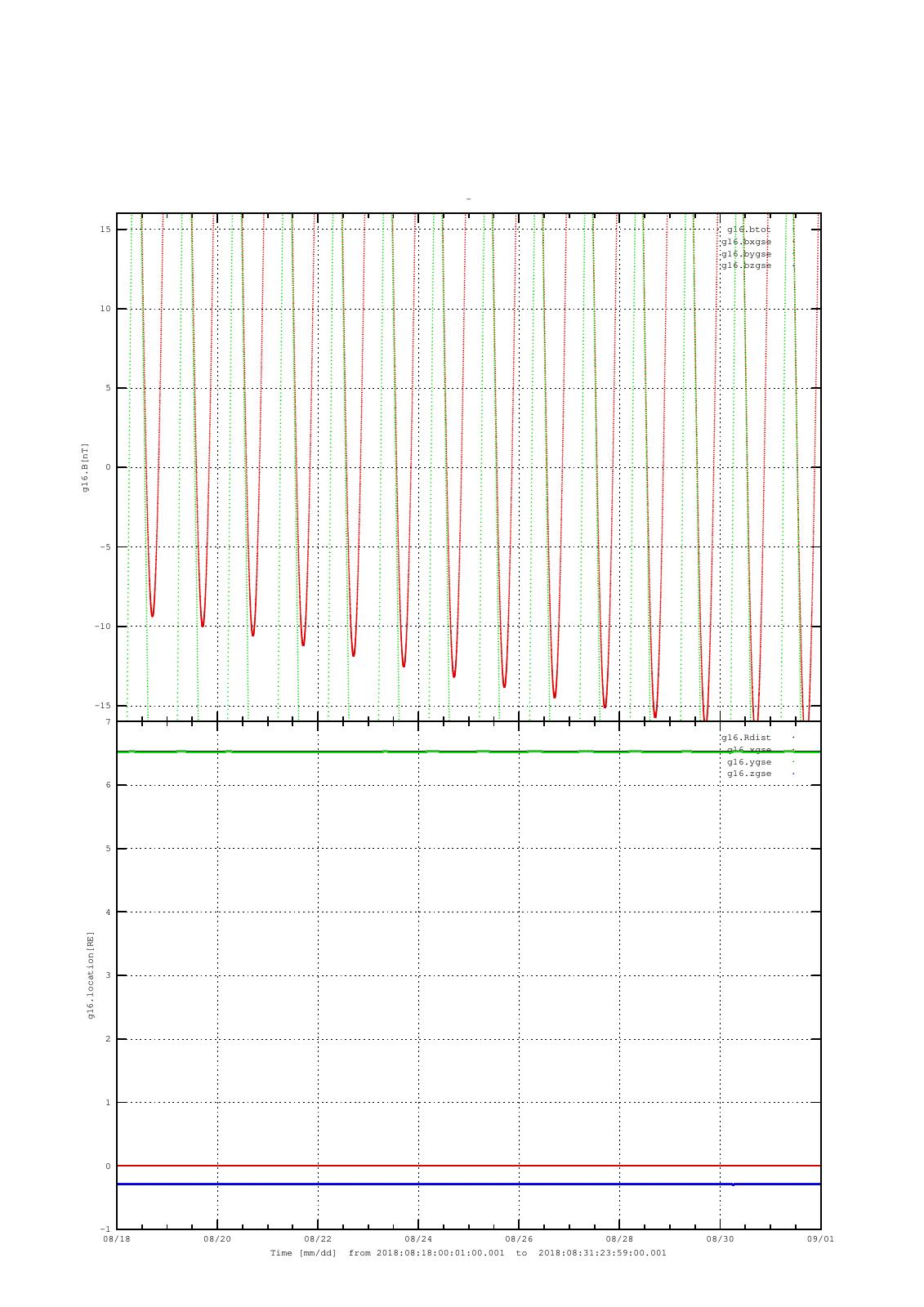This screenshot has height=1307, width=924.
Task: Select the 15 tick on the top plot
Action: coord(105,230)
